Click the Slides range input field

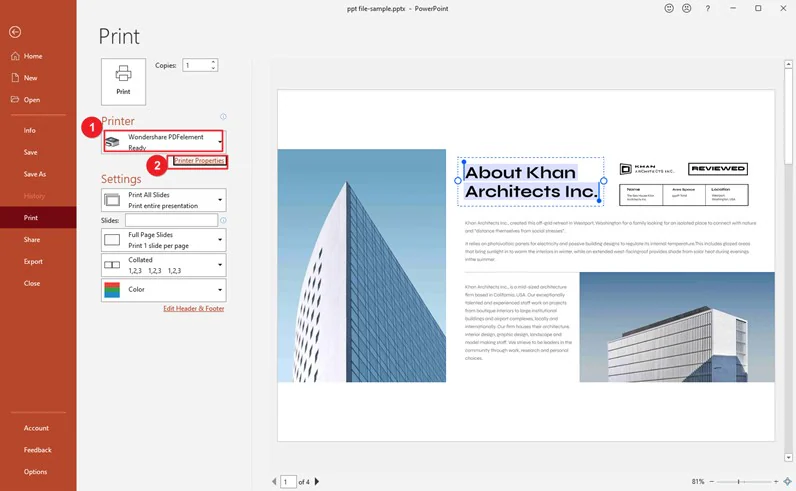[x=172, y=220]
